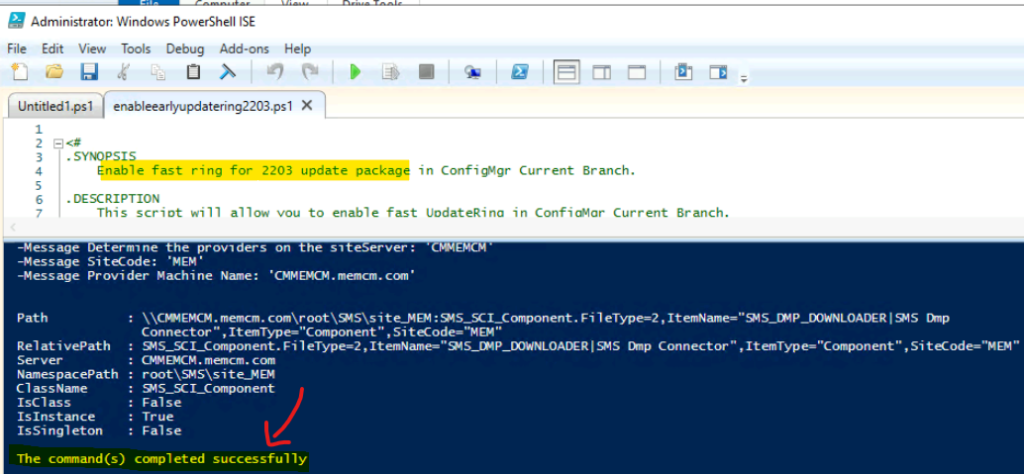Open the Help menu
Image resolution: width=1024 pixels, height=474 pixels.
[x=298, y=49]
